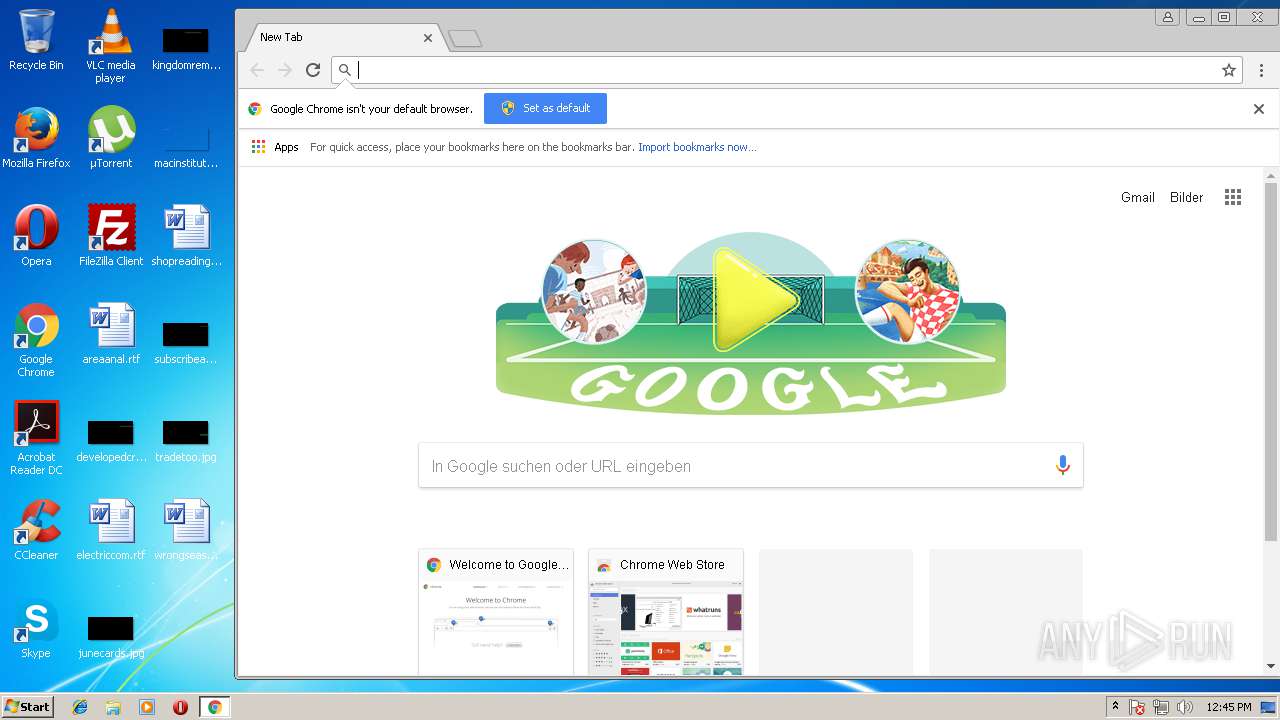Open the Welcome to Google Chrome thumbnail
This screenshot has width=1280, height=720.
(496, 612)
